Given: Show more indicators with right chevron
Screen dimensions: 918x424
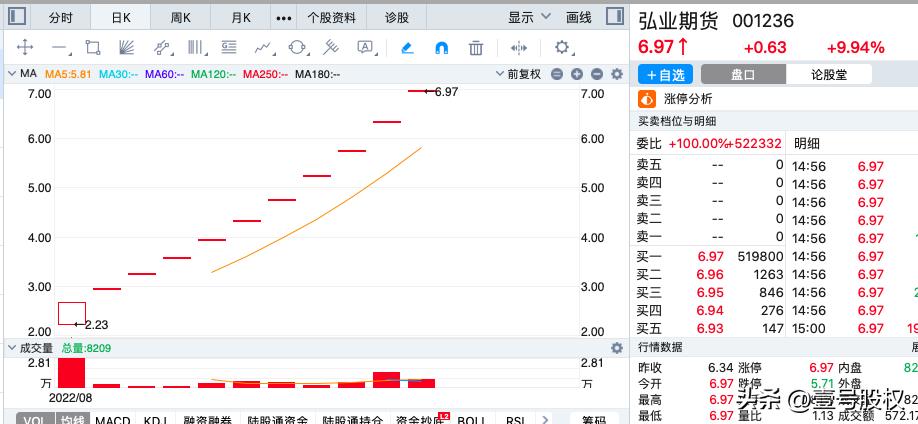Looking at the screenshot, I should pos(547,419).
